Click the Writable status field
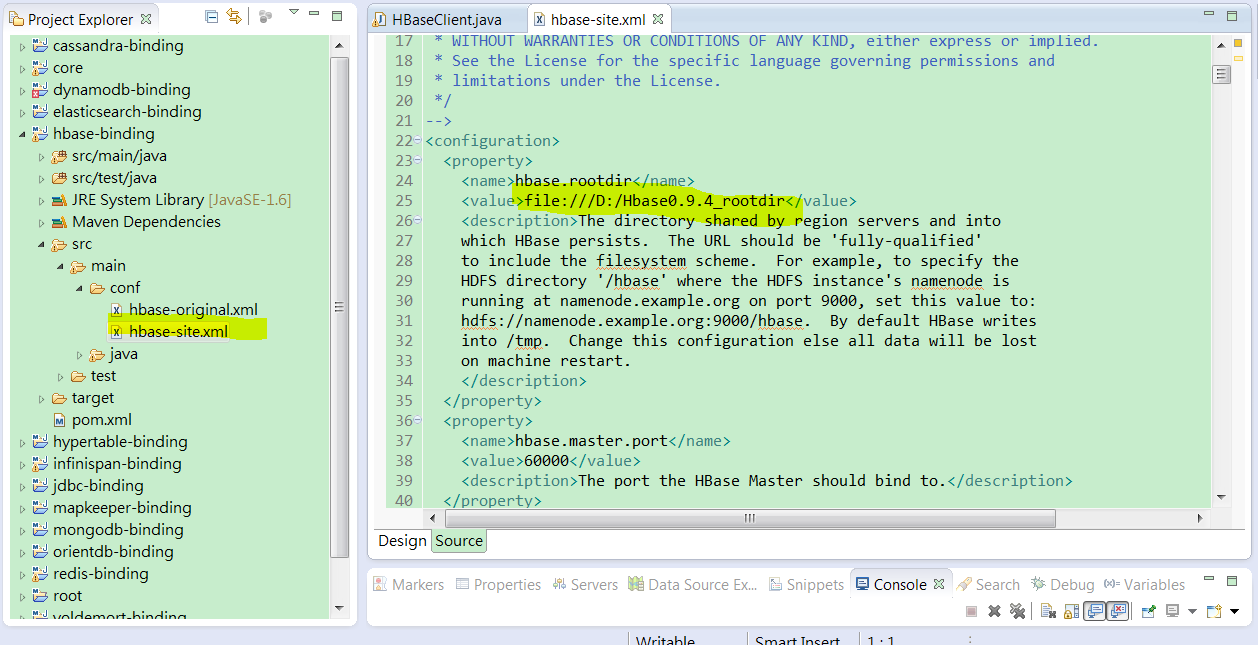 [666, 640]
